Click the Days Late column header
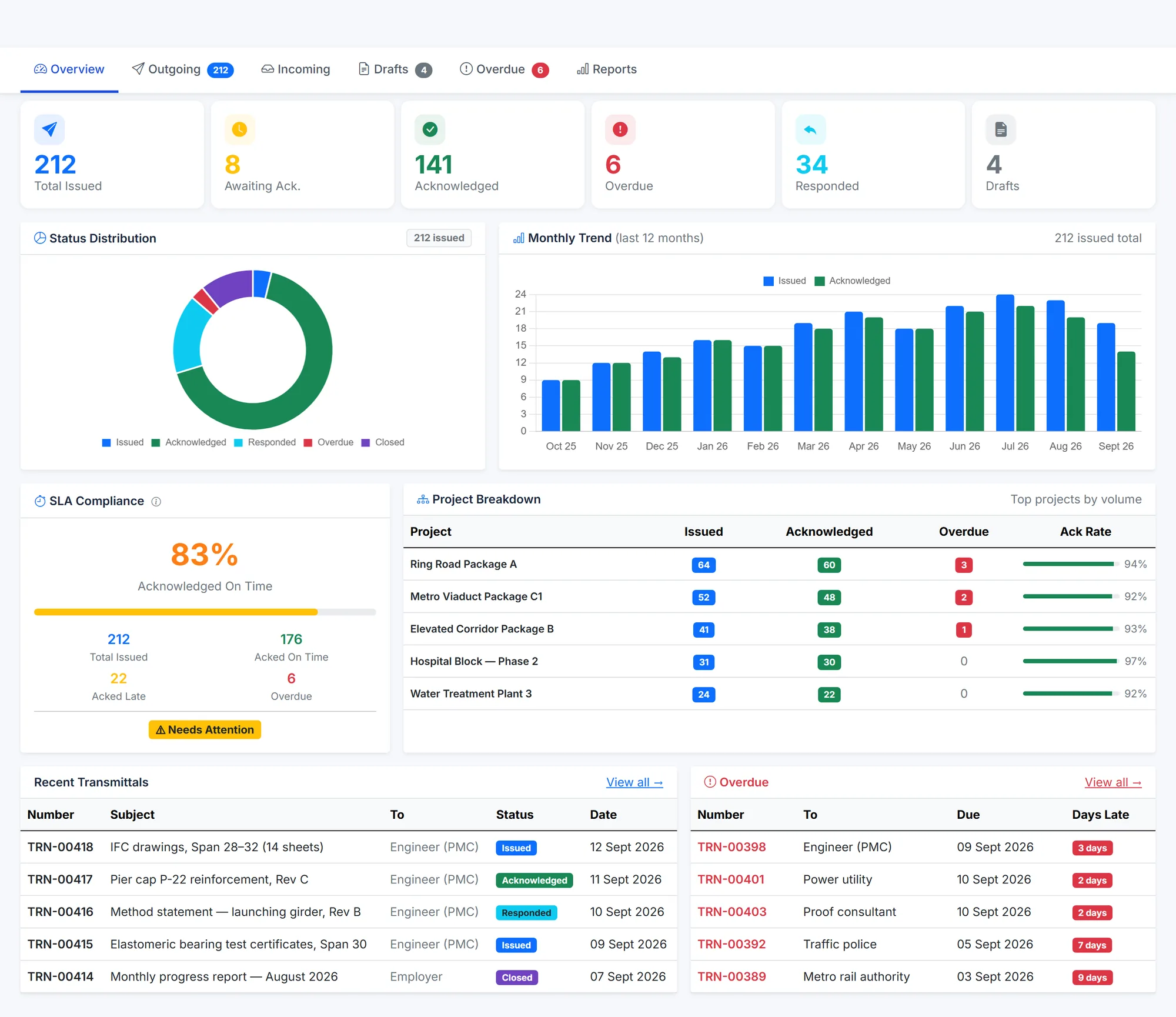Screen dimensions: 1176x1017 tap(1100, 815)
